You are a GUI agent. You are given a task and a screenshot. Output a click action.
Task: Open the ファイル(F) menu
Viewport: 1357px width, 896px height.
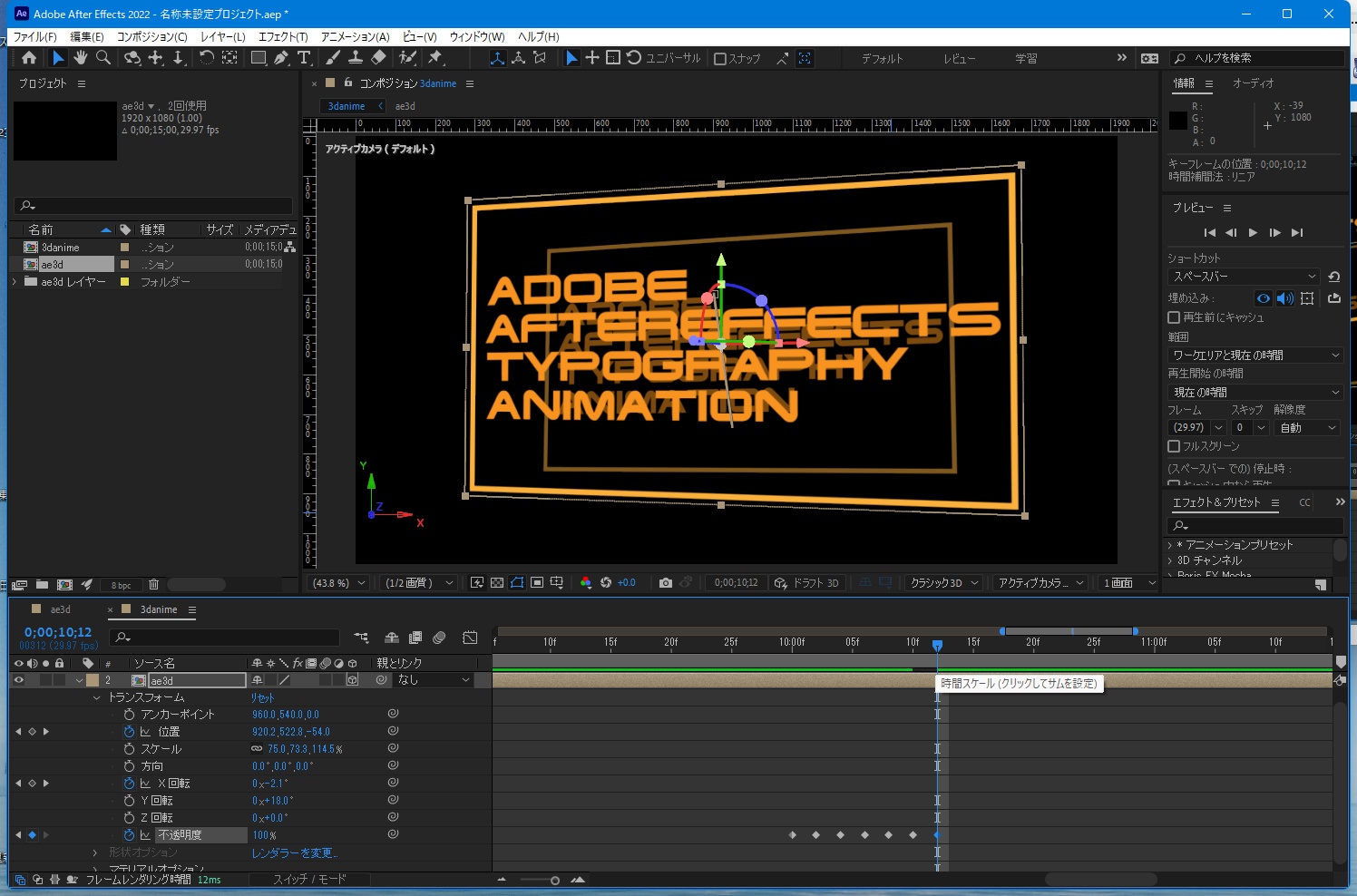coord(35,37)
